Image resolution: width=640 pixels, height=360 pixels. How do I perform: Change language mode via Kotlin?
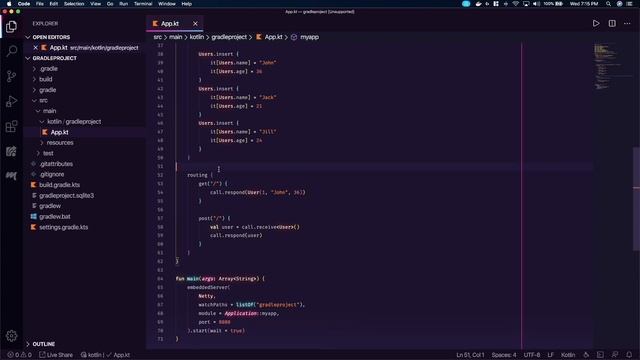click(x=568, y=355)
